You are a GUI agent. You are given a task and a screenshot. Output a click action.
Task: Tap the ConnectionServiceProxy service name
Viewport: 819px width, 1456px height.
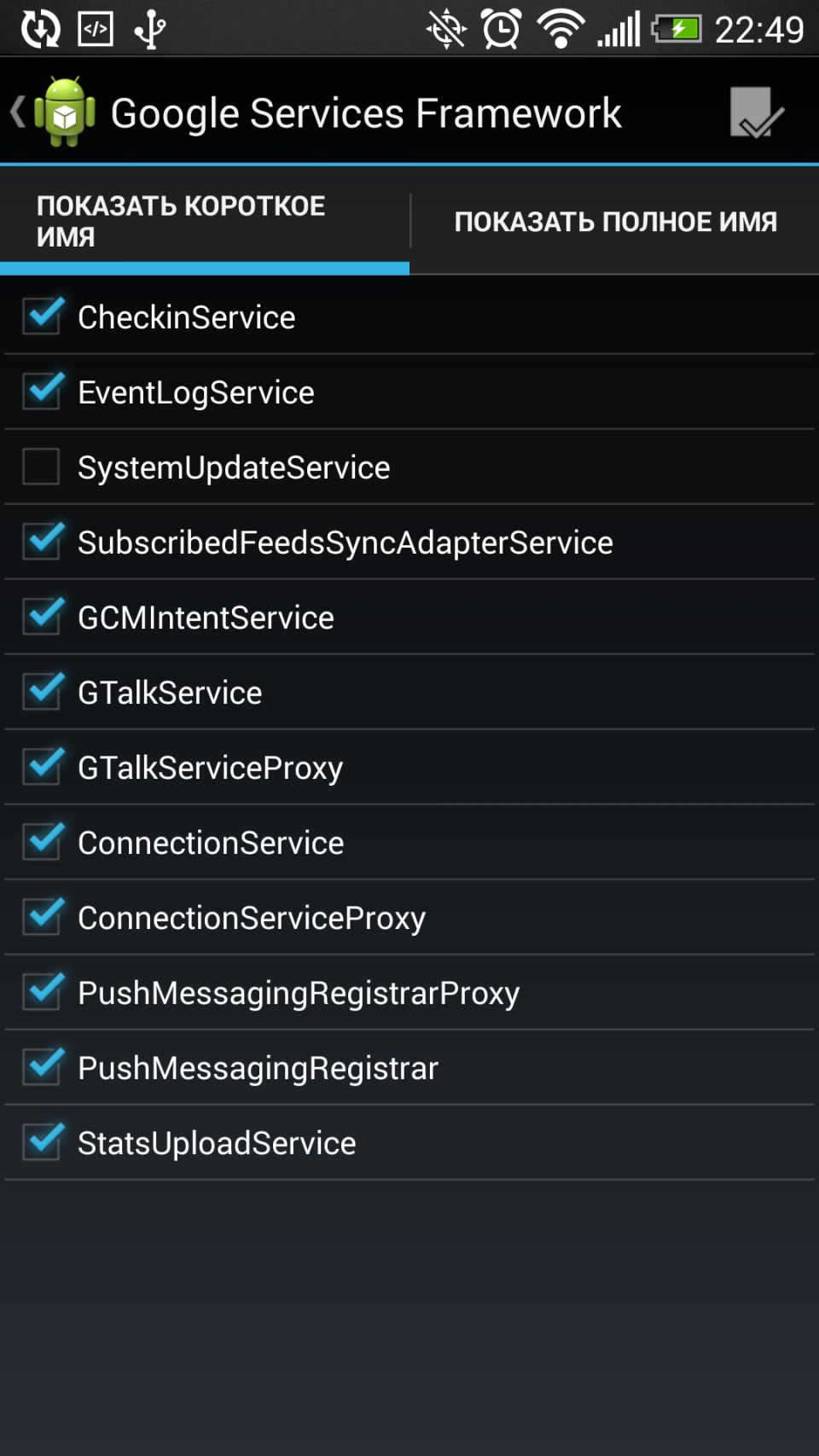pos(252,918)
